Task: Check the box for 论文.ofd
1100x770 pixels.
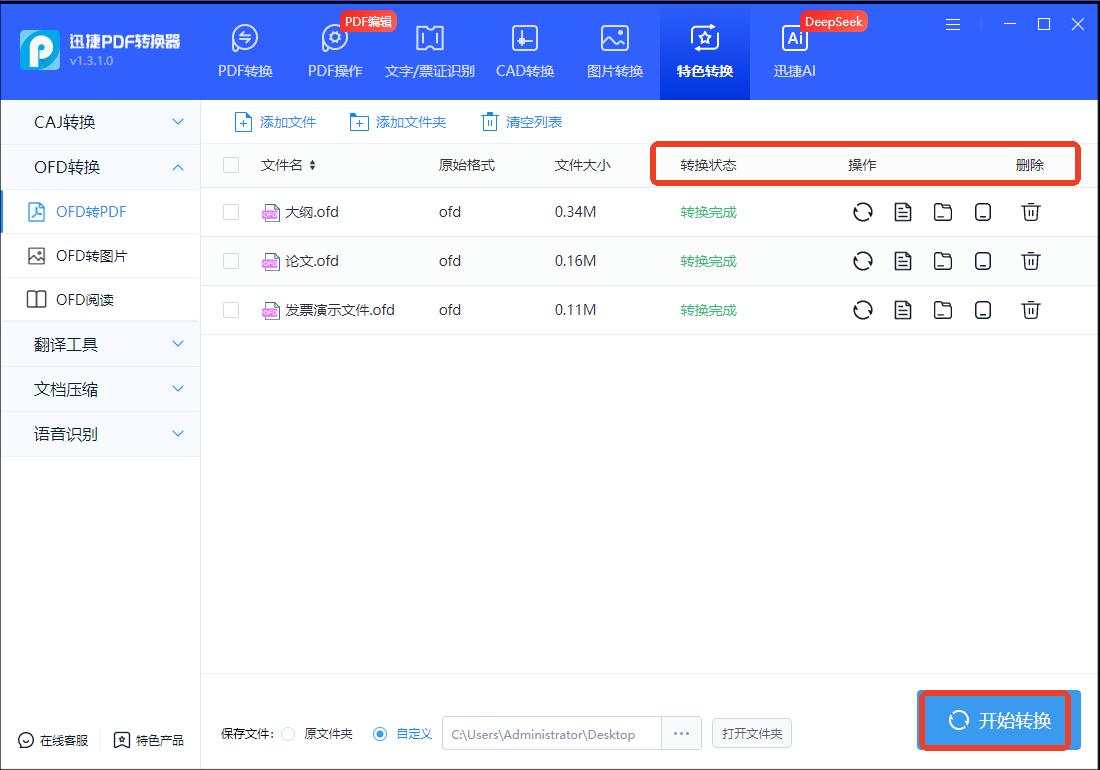Action: coord(231,261)
